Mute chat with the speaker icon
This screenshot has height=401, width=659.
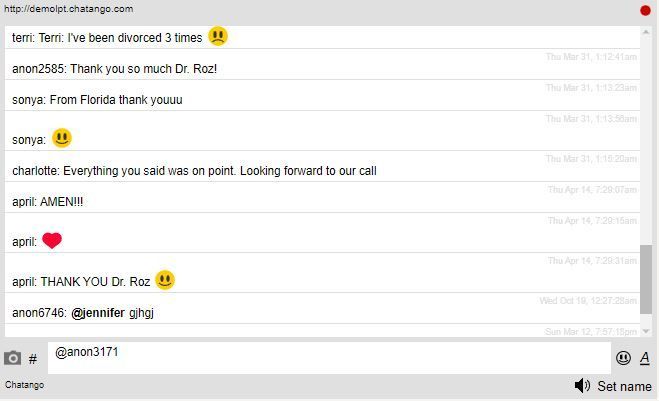[582, 385]
